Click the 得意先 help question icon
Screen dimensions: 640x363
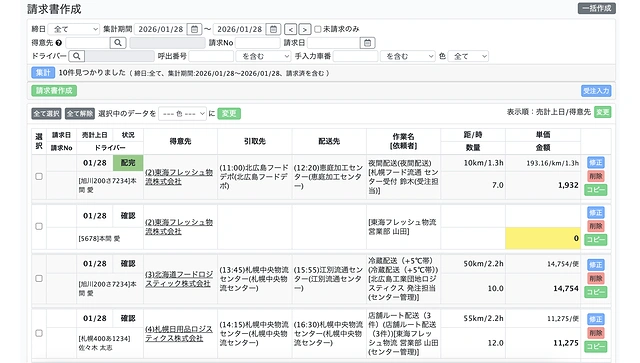59,42
